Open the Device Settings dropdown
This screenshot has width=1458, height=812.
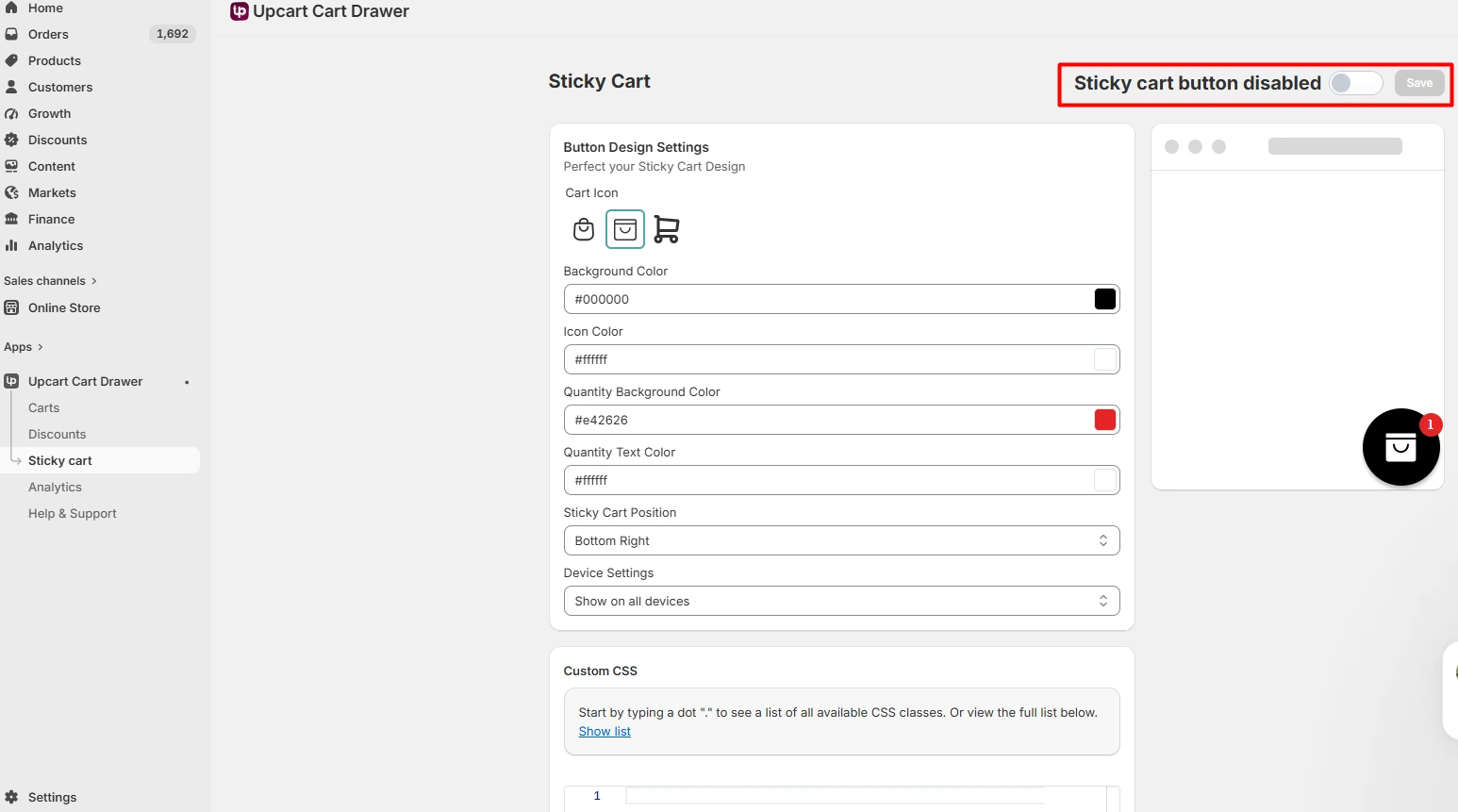pyautogui.click(x=841, y=601)
